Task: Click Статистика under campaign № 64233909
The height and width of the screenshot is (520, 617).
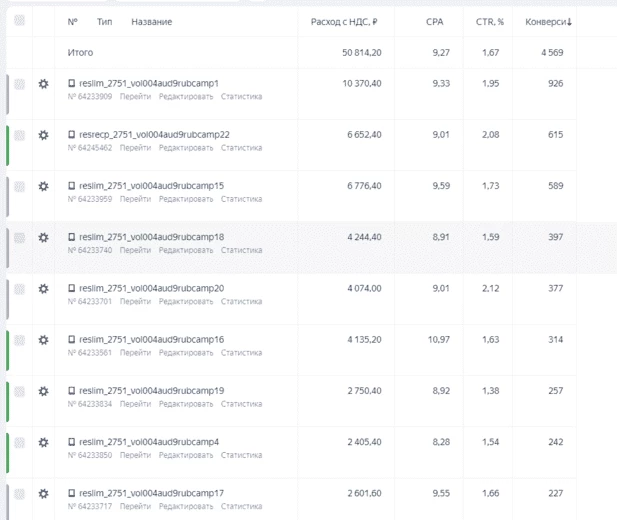Action: (x=241, y=96)
